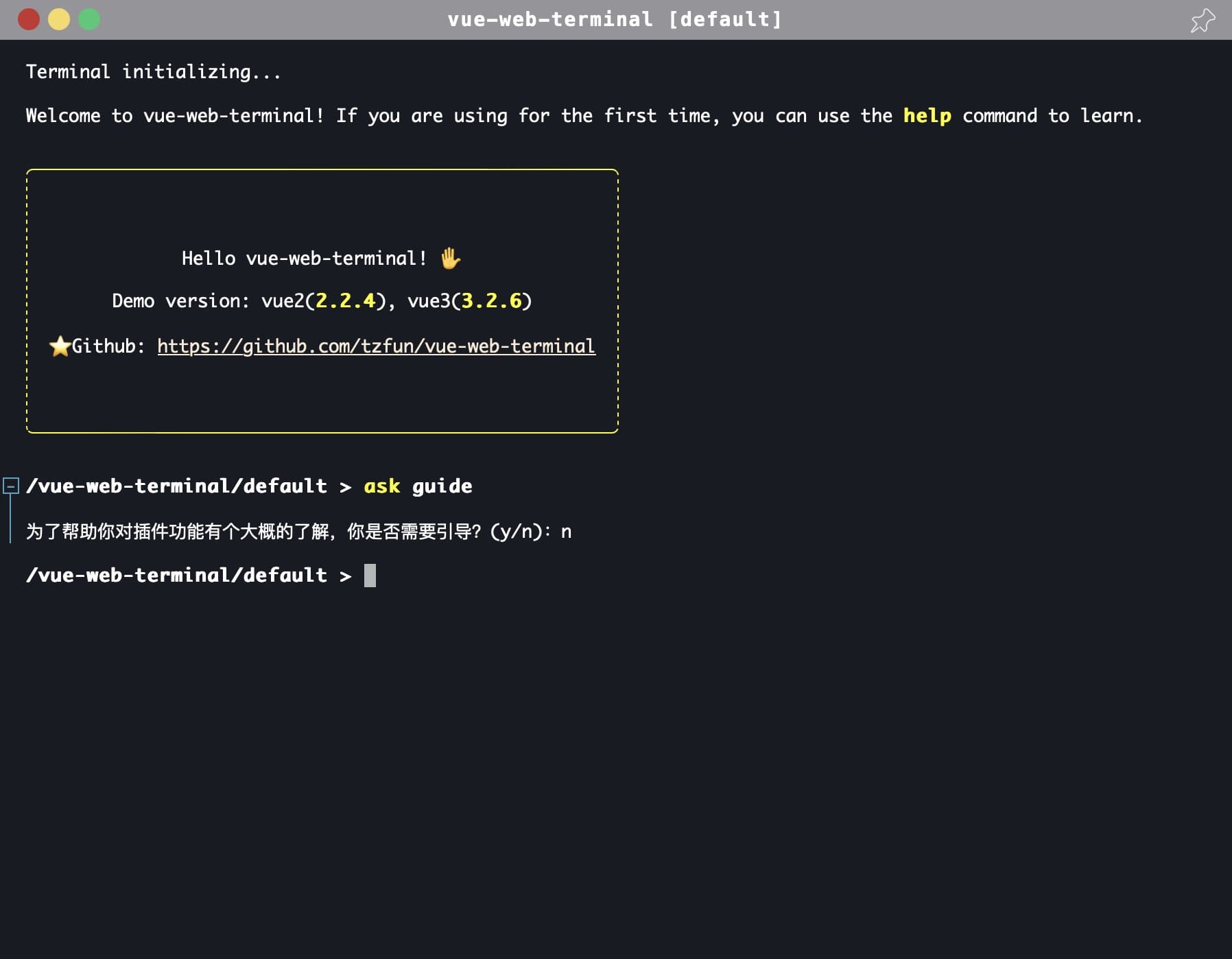Click the 'Hello vue-web-terminal!' greeting text
The image size is (1232, 959).
pyautogui.click(x=304, y=259)
